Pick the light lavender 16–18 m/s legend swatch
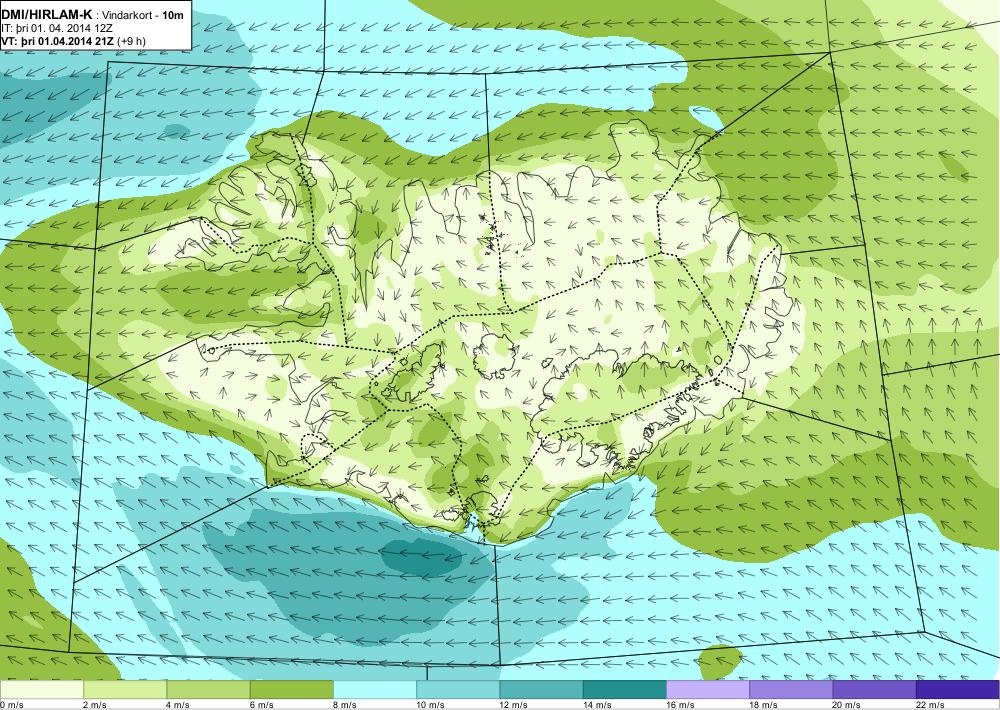The width and height of the screenshot is (1000, 710). 708,690
